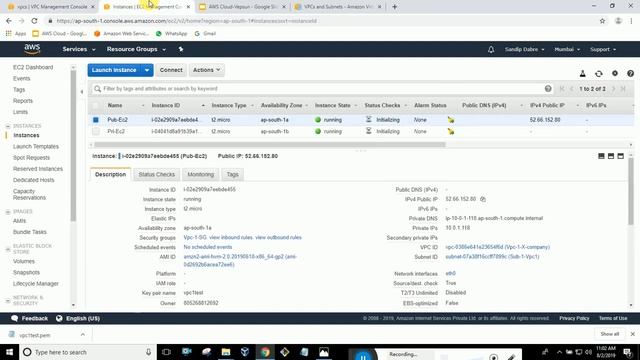Jump to the last page of results
This screenshot has height=360, width=640.
pos(623,89)
